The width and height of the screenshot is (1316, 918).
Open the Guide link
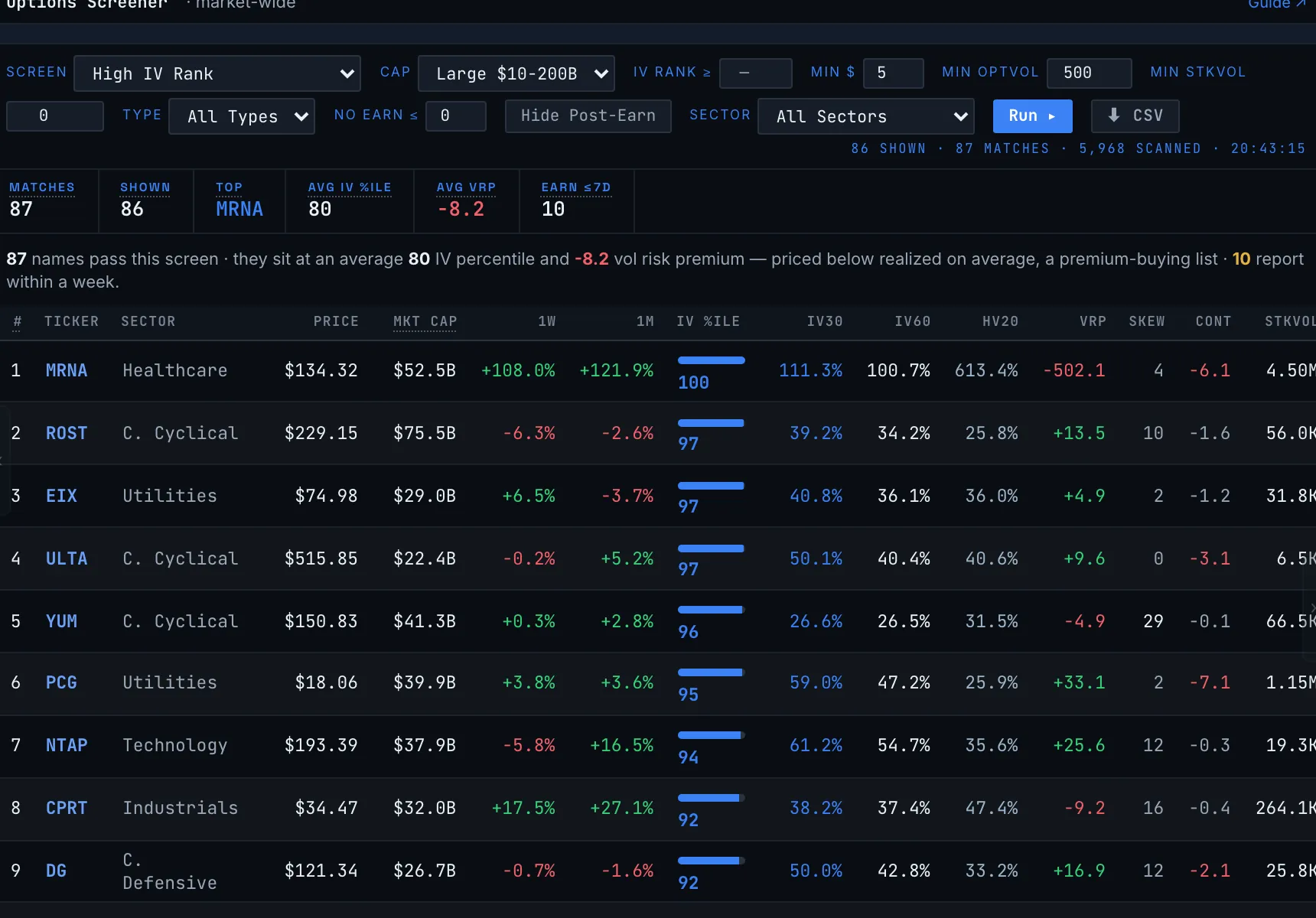point(1276,5)
